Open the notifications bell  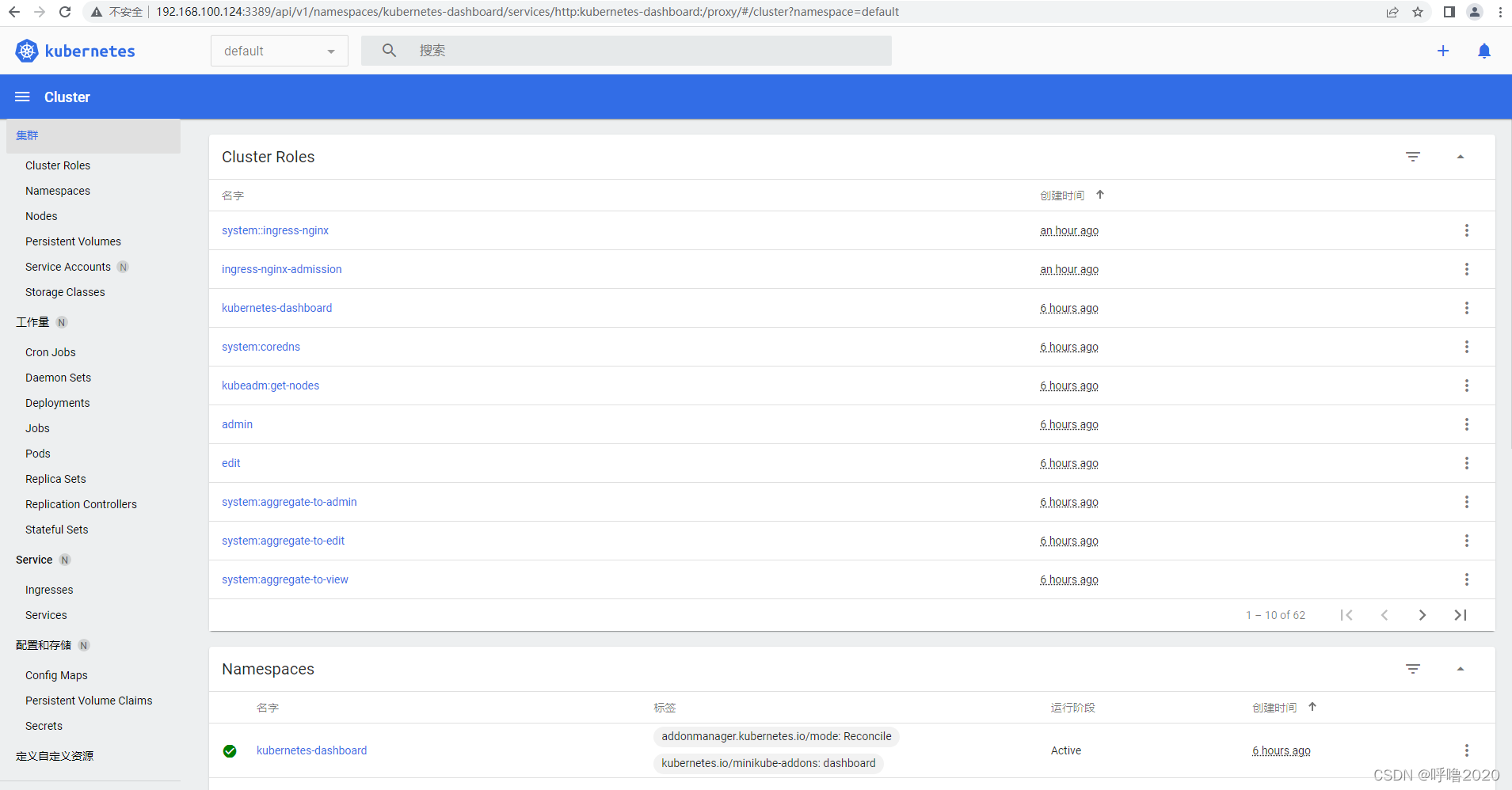click(1484, 51)
